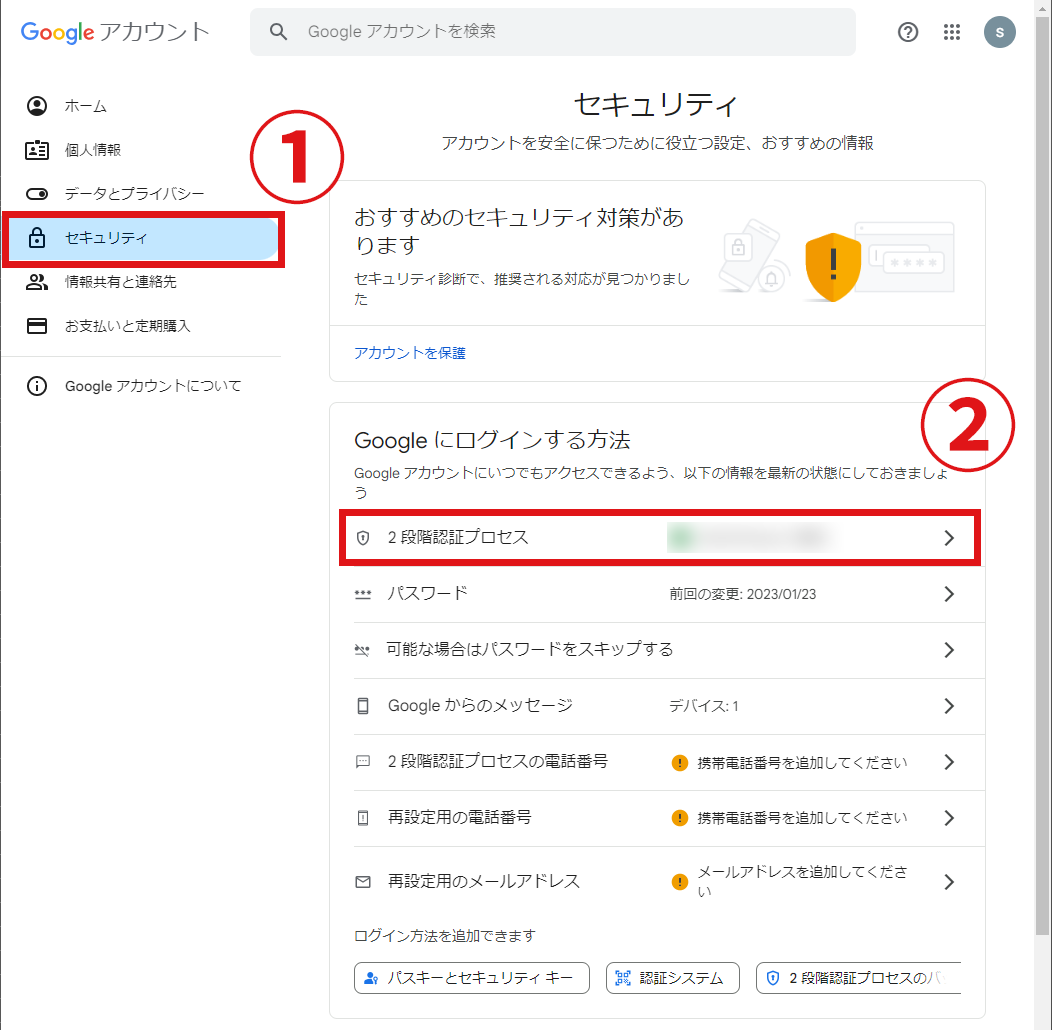Click 前回の変更: 2023/01/23 text
Viewport: 1052px width, 1030px height.
pos(743,594)
